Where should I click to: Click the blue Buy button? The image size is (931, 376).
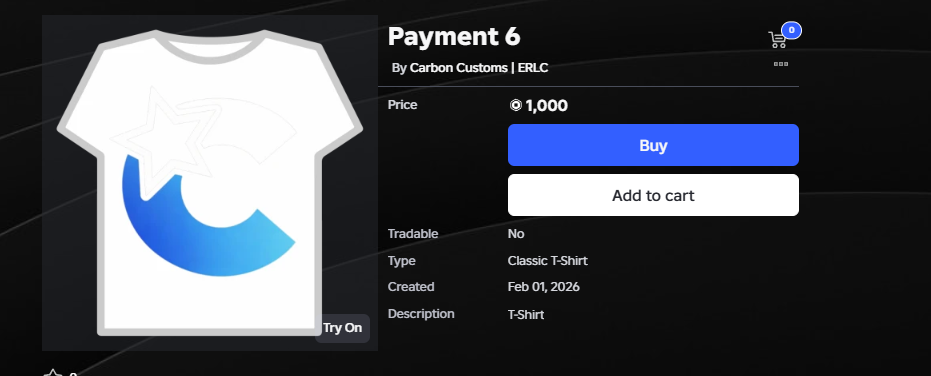tap(653, 145)
